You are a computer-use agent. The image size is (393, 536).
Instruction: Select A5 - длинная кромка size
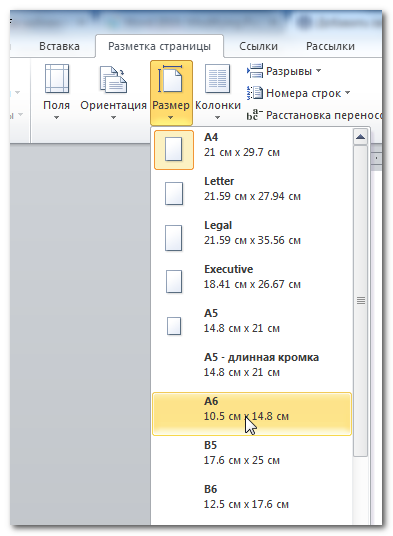coord(252,370)
